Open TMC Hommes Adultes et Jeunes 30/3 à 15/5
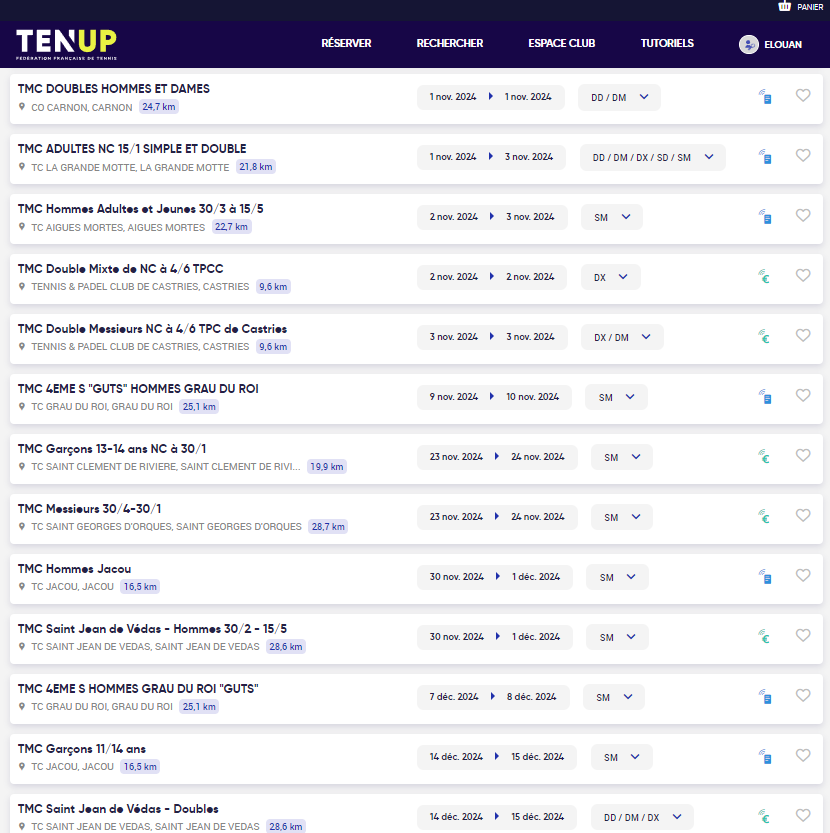Screen dimensions: 830x833 tap(140, 209)
